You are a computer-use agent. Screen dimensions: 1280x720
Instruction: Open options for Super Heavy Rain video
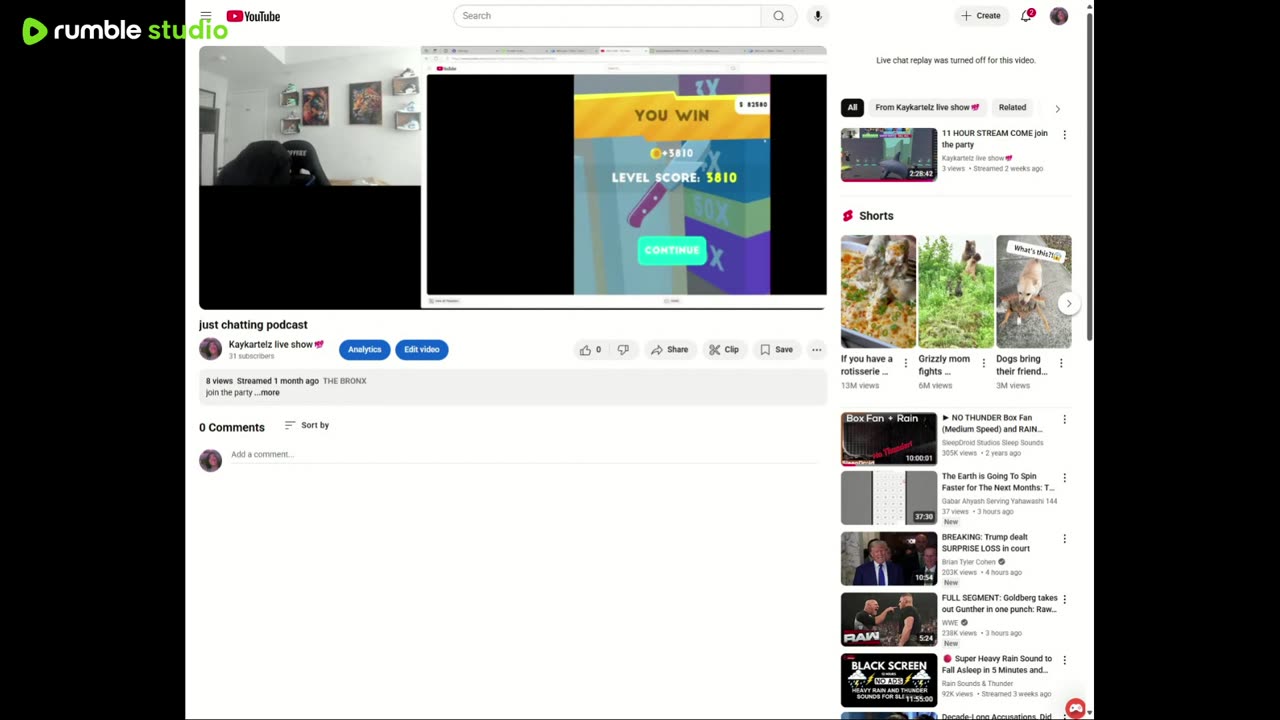click(x=1064, y=661)
